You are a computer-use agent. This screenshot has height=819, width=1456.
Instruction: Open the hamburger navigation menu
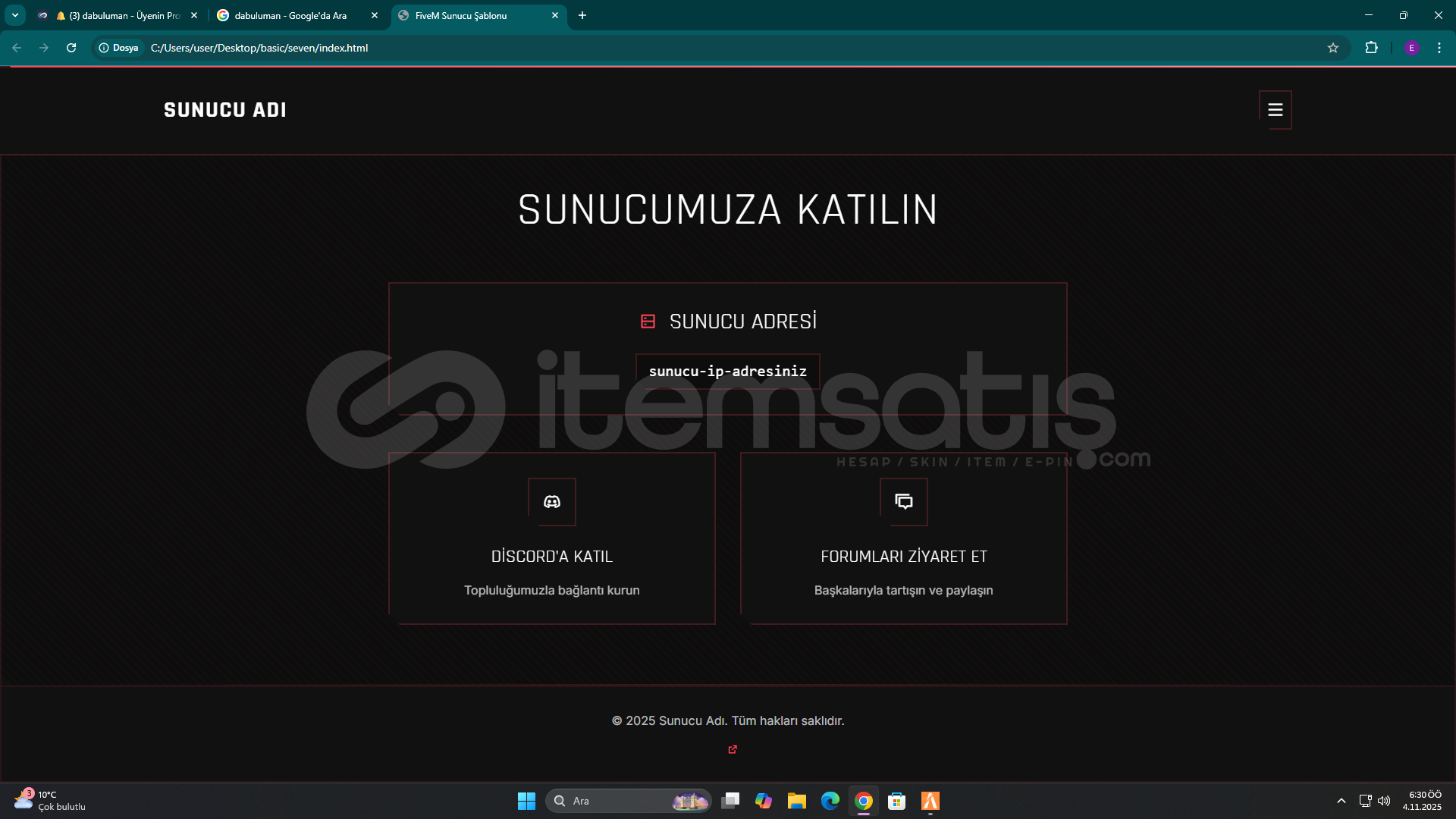1275,110
